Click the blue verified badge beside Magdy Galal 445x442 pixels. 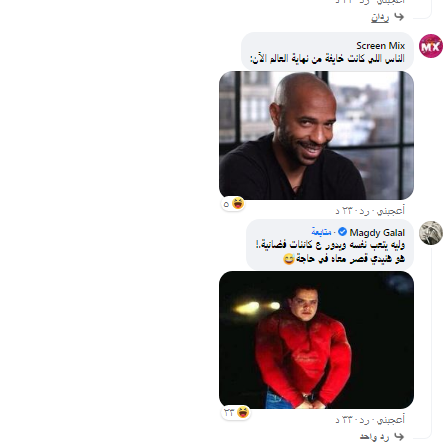[342, 232]
